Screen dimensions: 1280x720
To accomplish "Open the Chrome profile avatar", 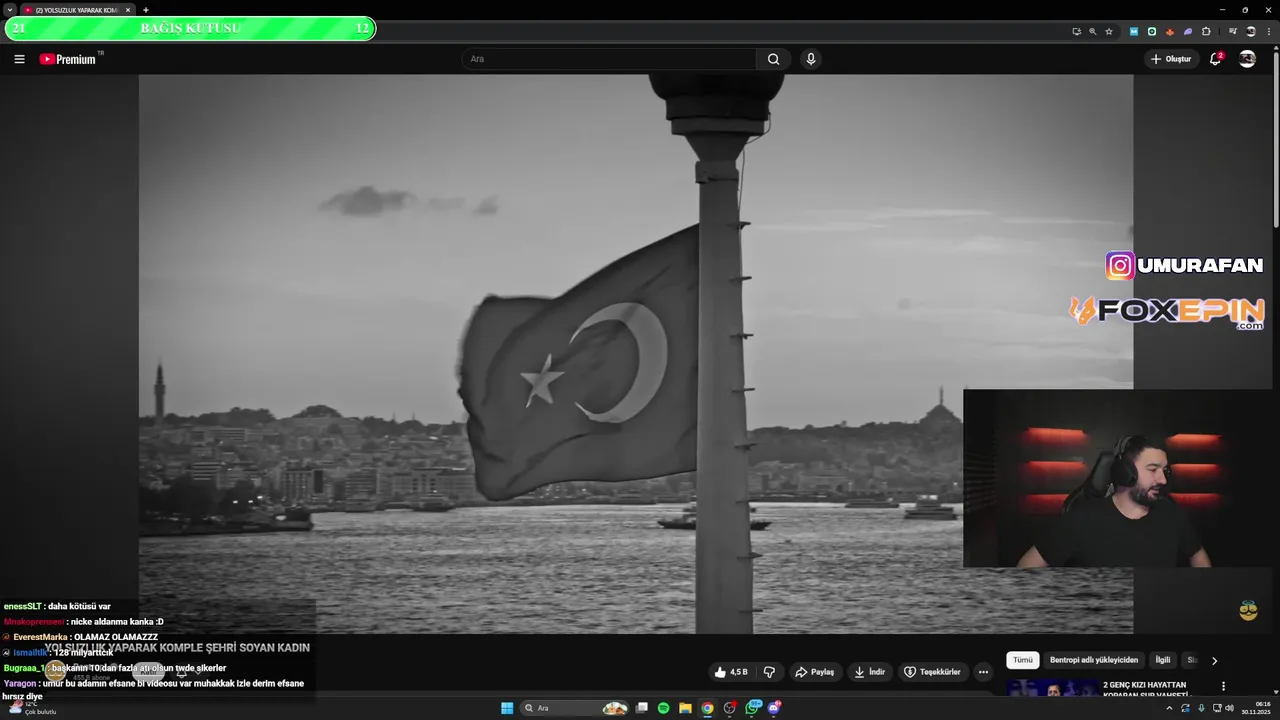I will coord(1251,31).
